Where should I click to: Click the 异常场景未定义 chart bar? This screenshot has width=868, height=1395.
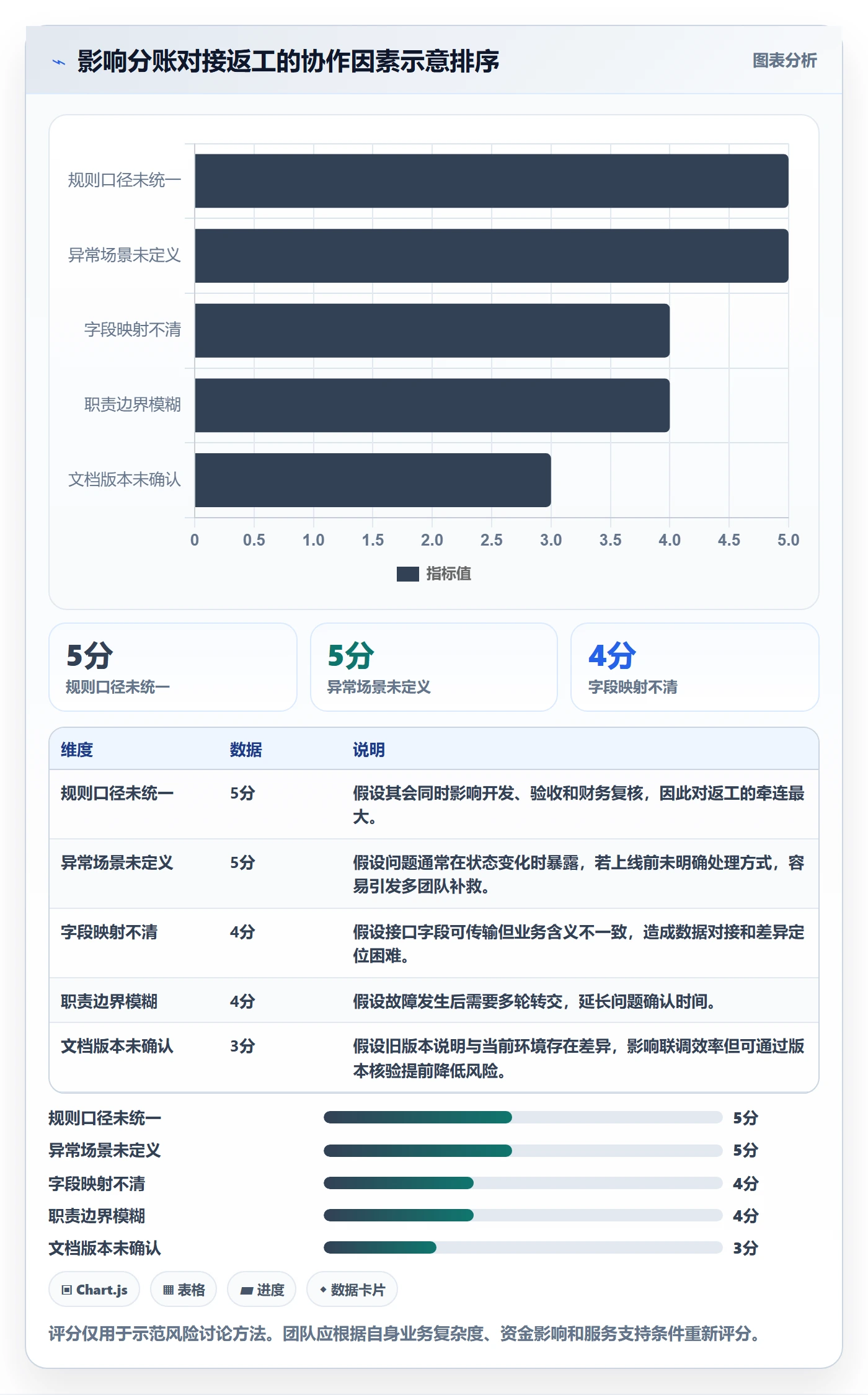coord(492,256)
